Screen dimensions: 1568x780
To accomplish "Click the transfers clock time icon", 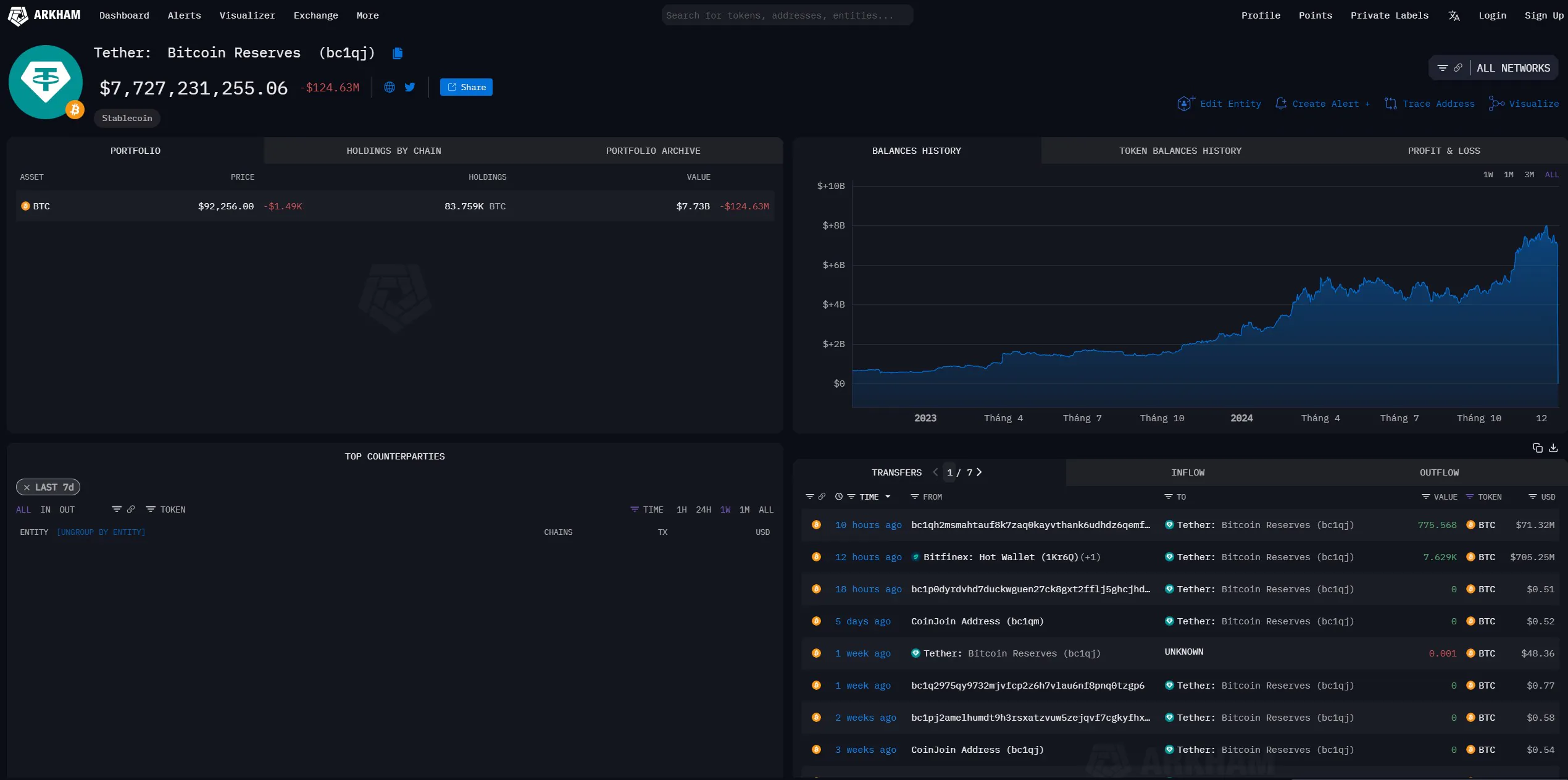I will click(838, 497).
